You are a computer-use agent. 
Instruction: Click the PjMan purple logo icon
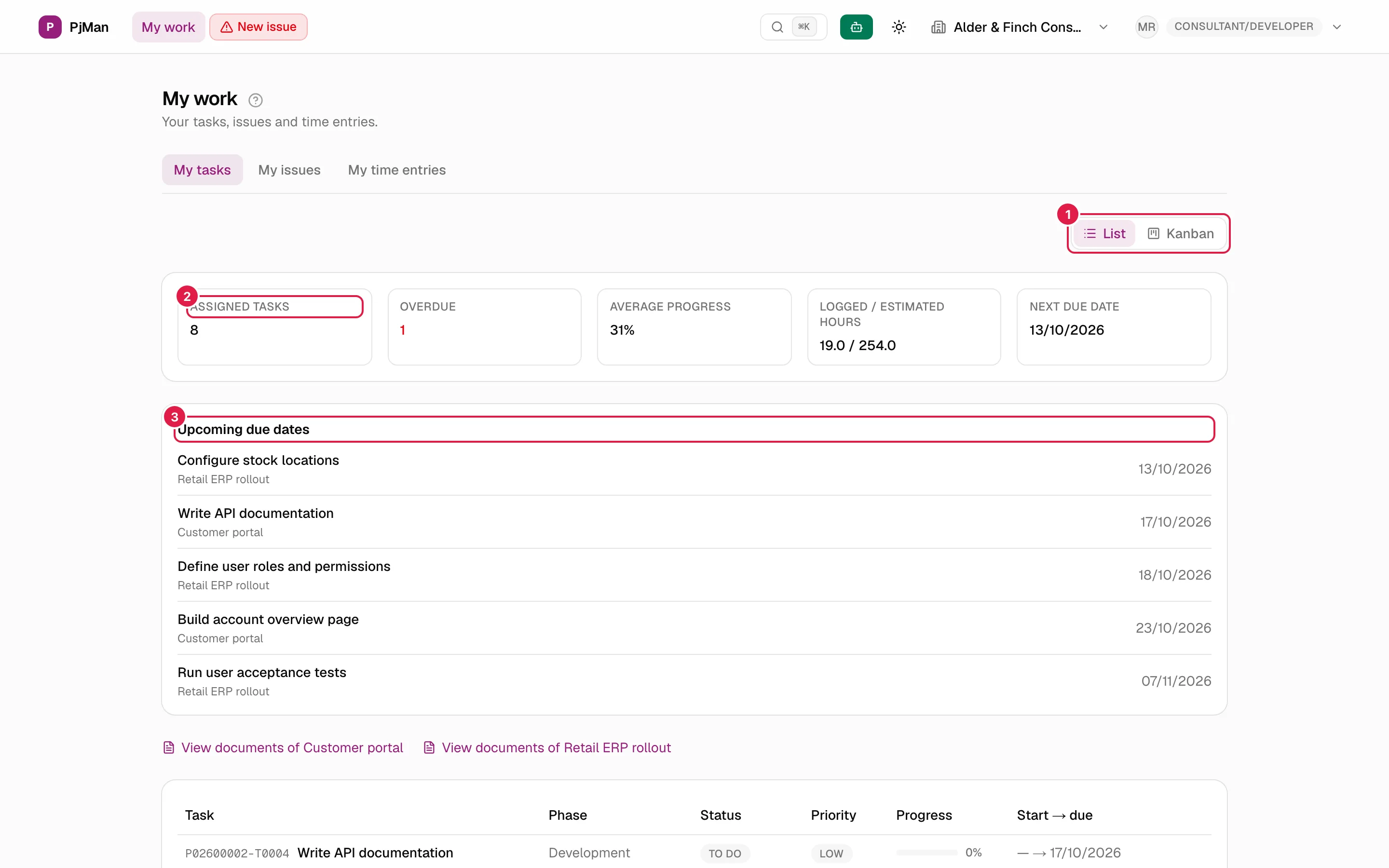[x=50, y=27]
